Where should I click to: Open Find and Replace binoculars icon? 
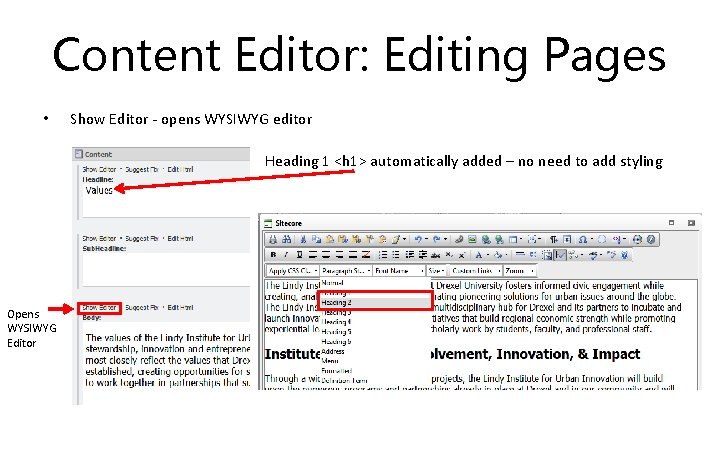286,239
